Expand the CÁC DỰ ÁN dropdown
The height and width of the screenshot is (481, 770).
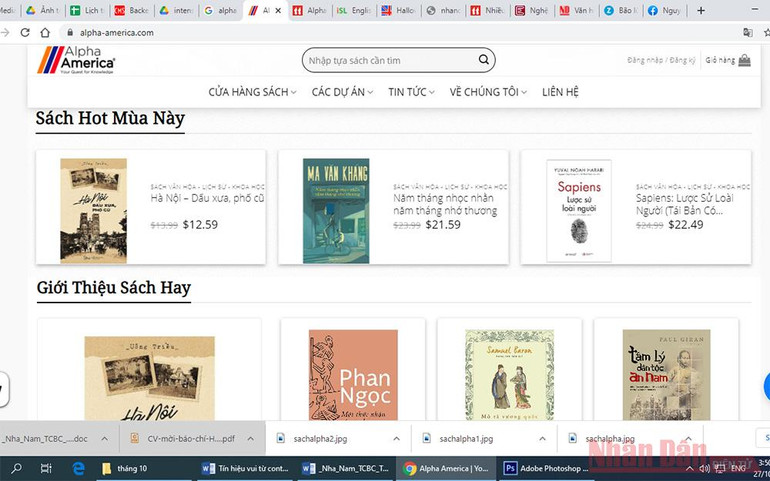pyautogui.click(x=342, y=92)
